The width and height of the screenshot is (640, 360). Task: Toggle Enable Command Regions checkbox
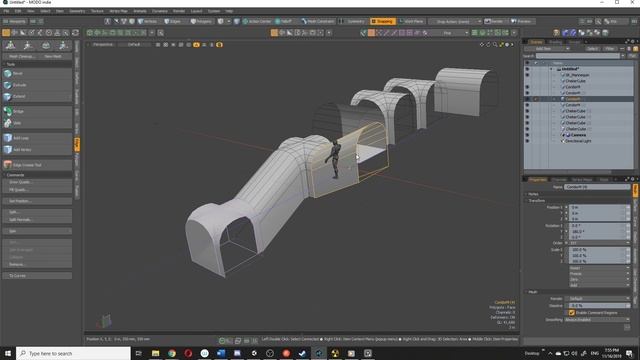pos(571,313)
